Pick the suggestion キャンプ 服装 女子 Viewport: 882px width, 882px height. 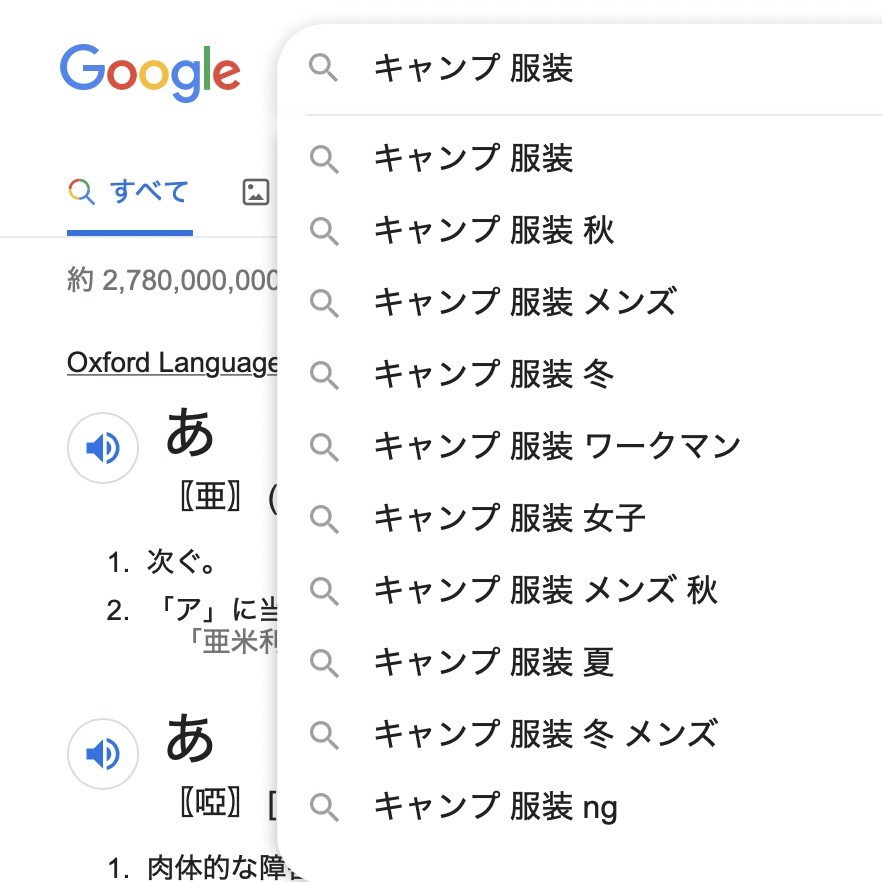click(x=510, y=518)
